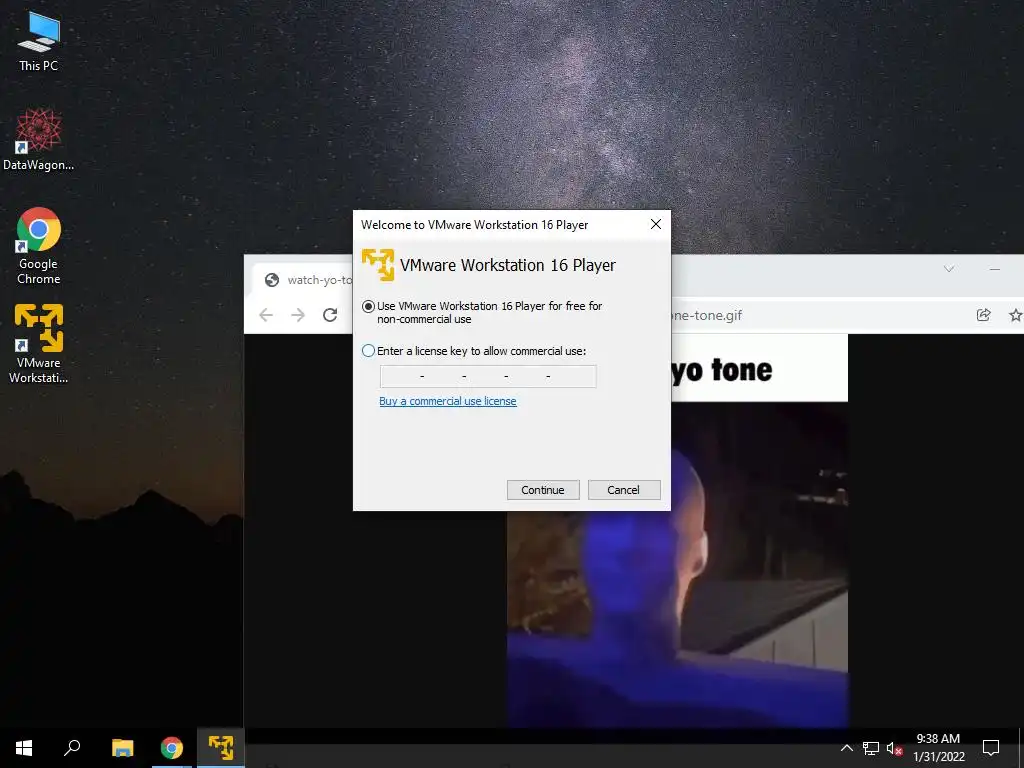The image size is (1024, 768).
Task: Open the muted volume tray icon
Action: click(x=894, y=748)
